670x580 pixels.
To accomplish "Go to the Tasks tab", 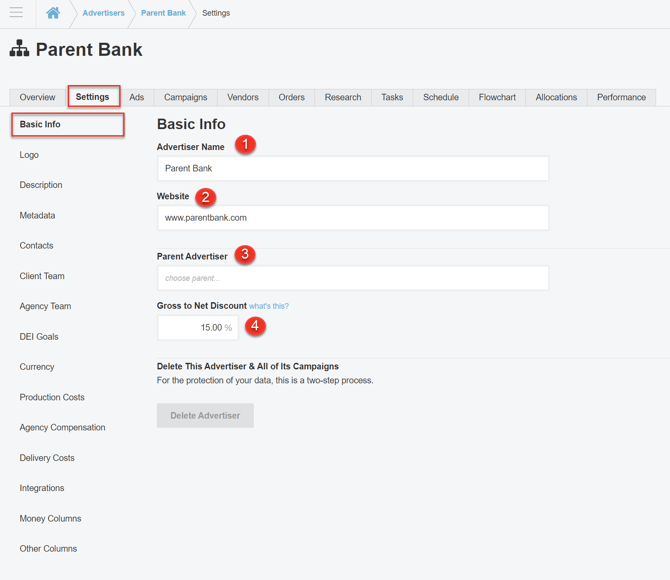I will pyautogui.click(x=392, y=97).
